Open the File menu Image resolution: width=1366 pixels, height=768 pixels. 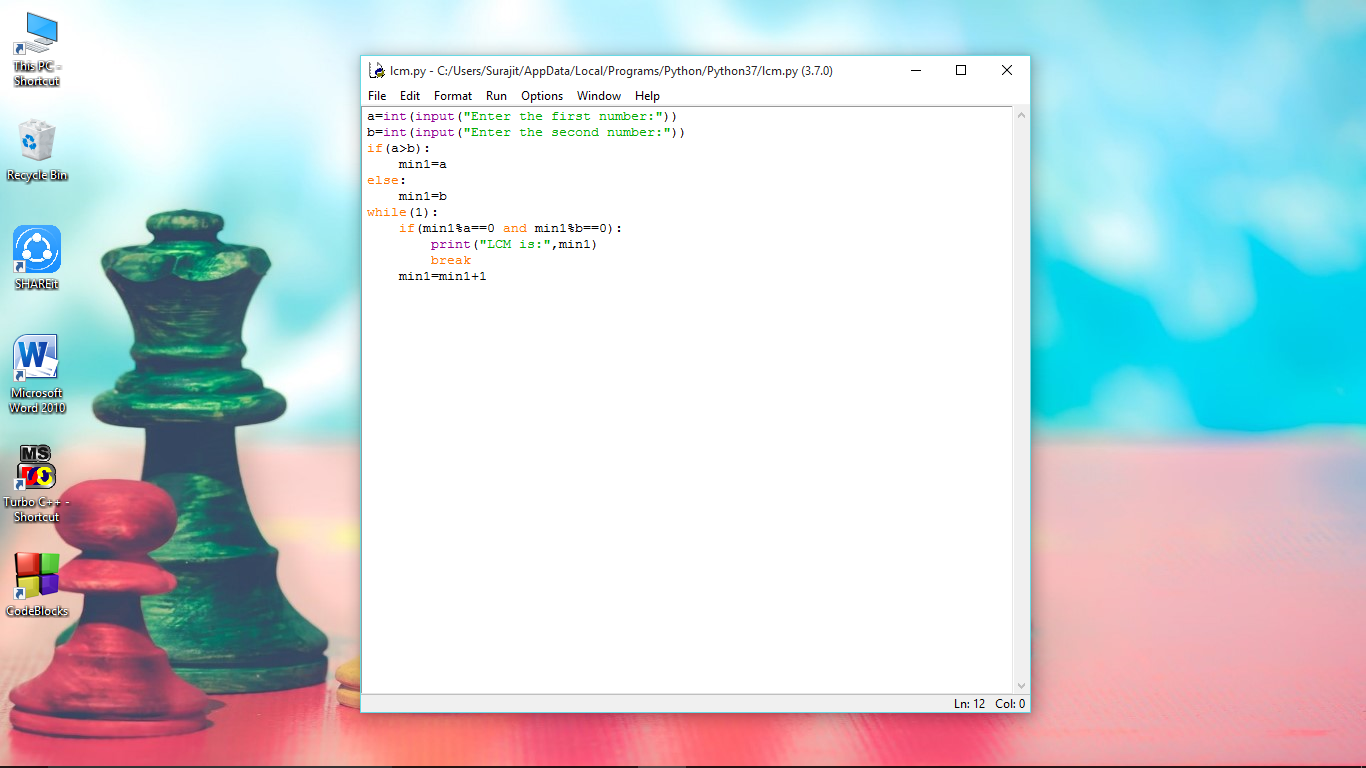pos(377,96)
